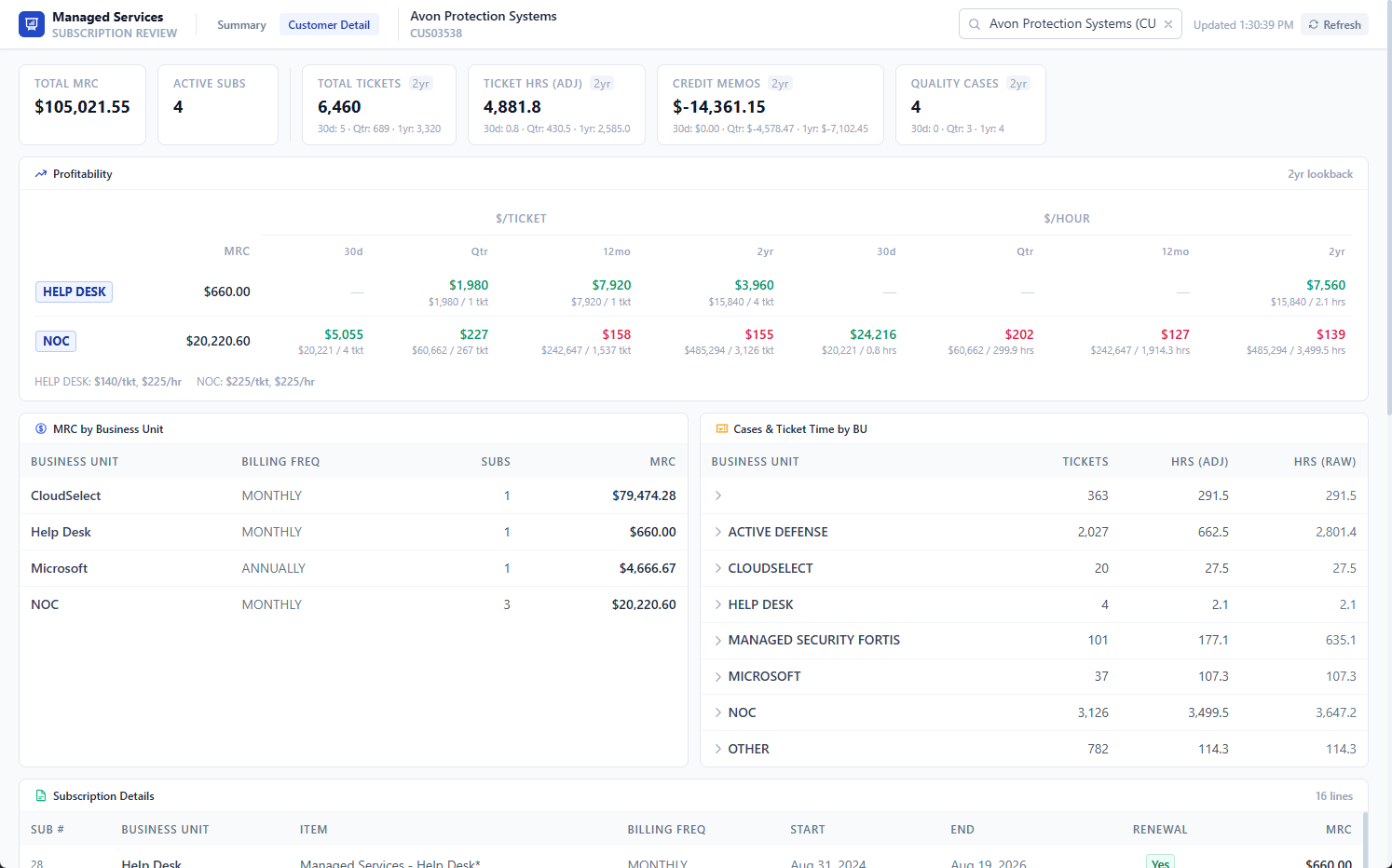1392x868 pixels.
Task: Expand the HELP DESK ticket row
Action: 718,604
